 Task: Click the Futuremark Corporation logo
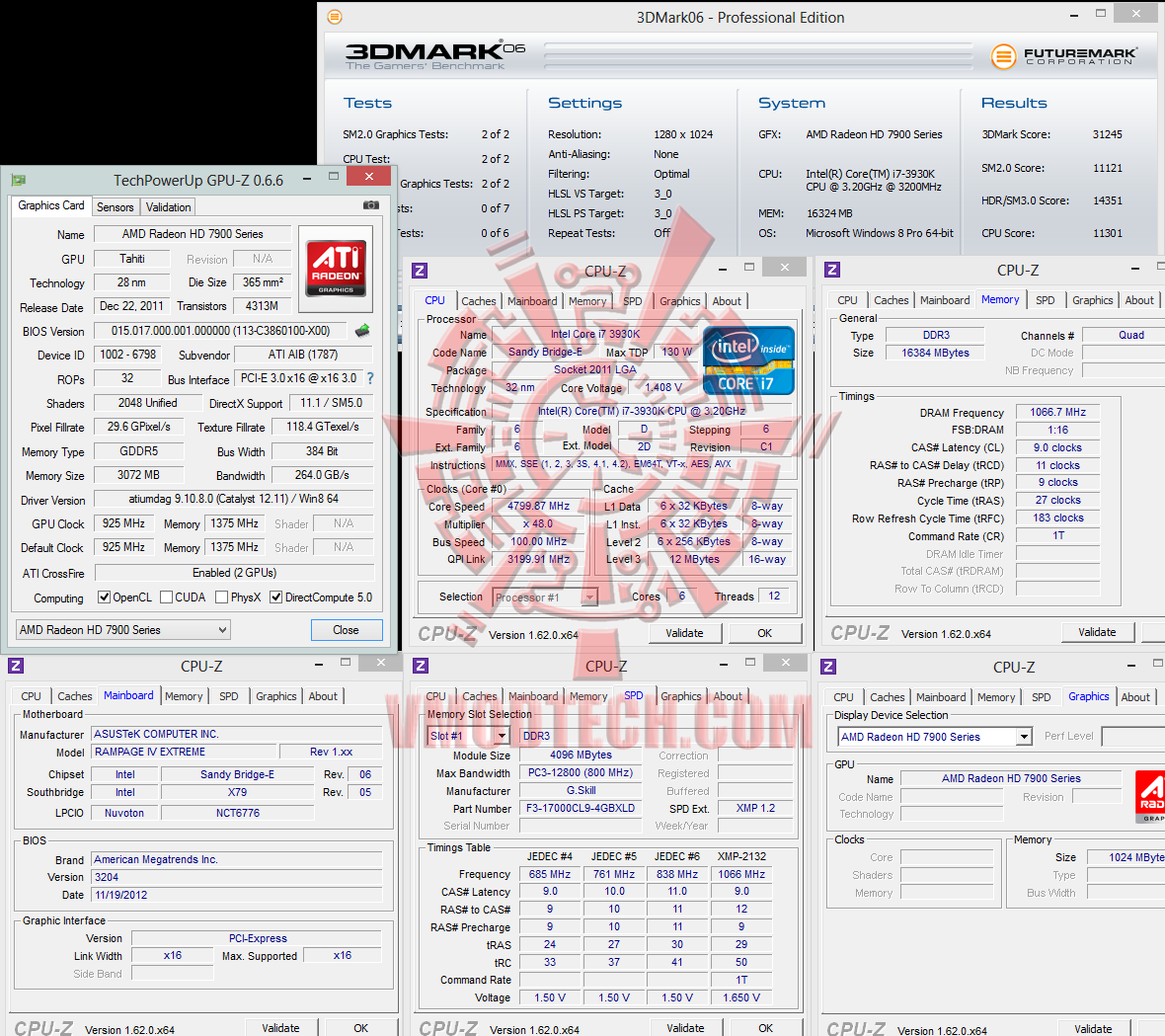tap(1064, 55)
